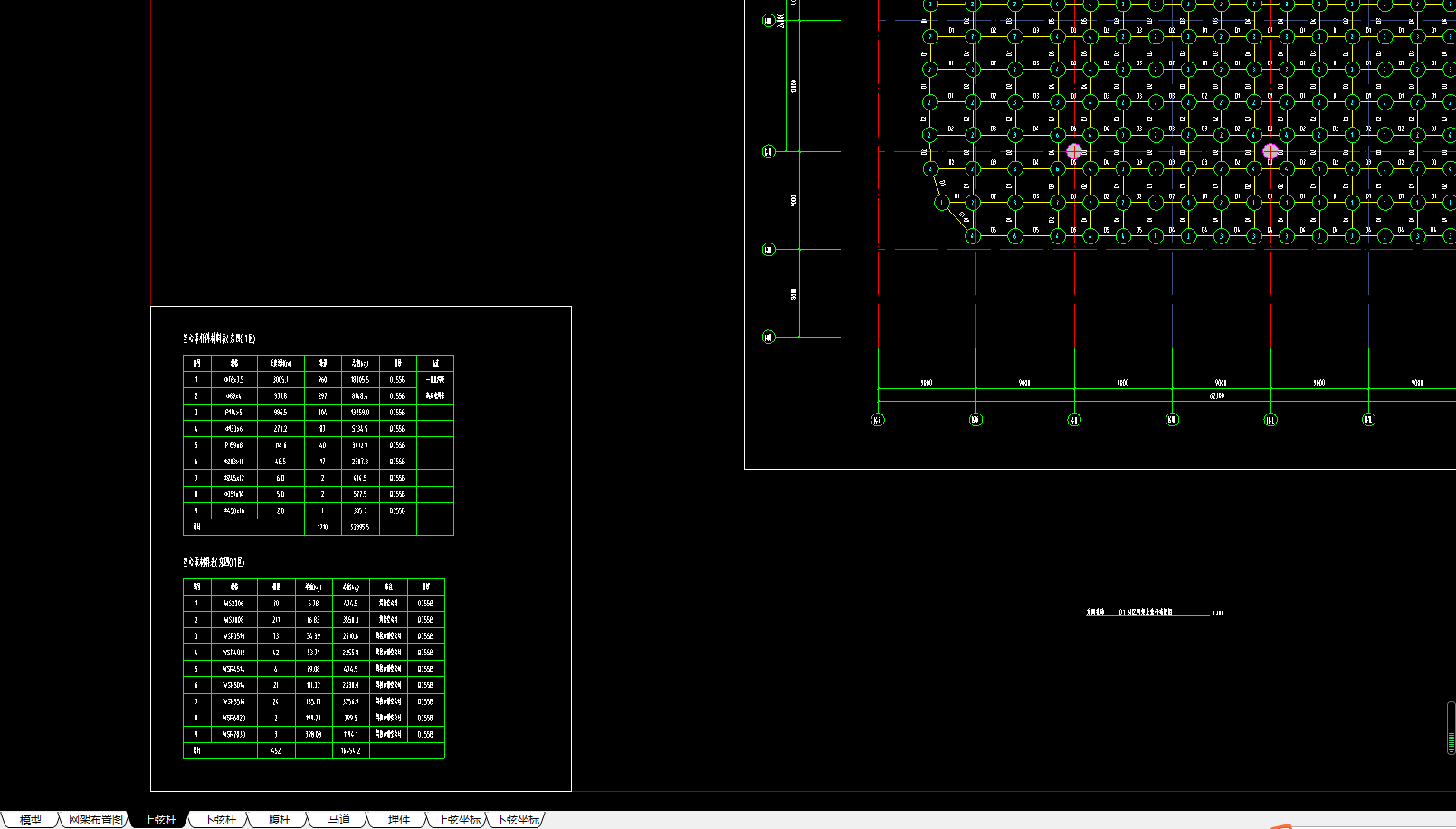Screen dimensions: 1456x829
Task: Open the 下弦坐标 layout tab
Action: pos(518,820)
